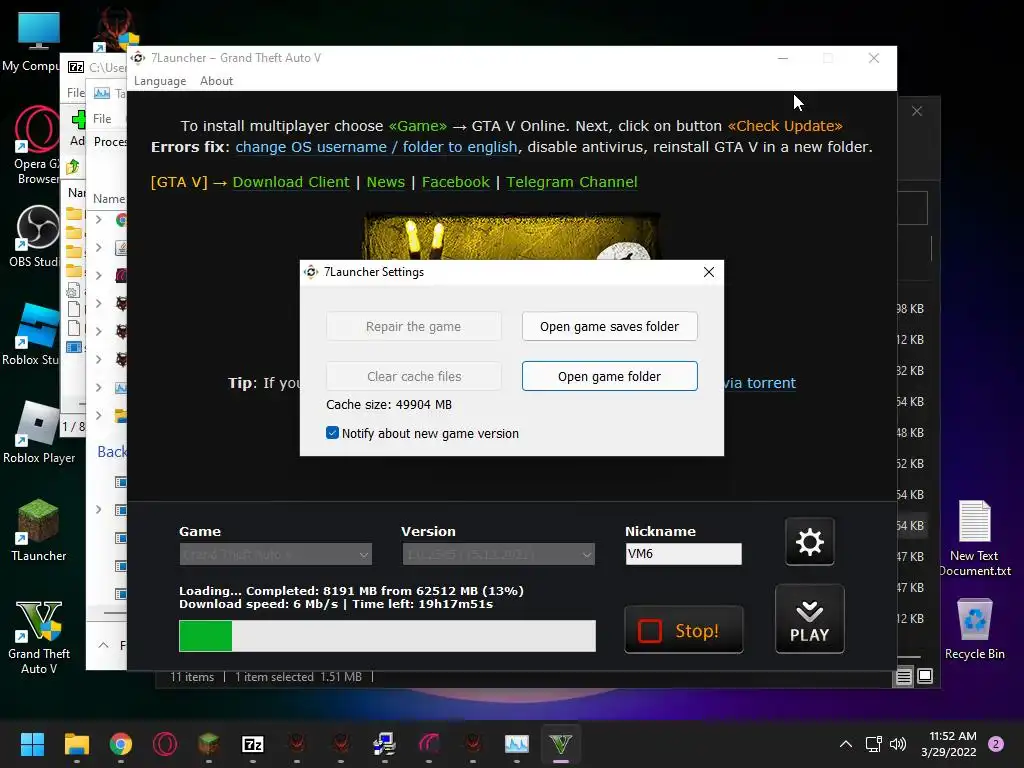
Task: Open File menu in the 7-Zip window
Action: 76,93
